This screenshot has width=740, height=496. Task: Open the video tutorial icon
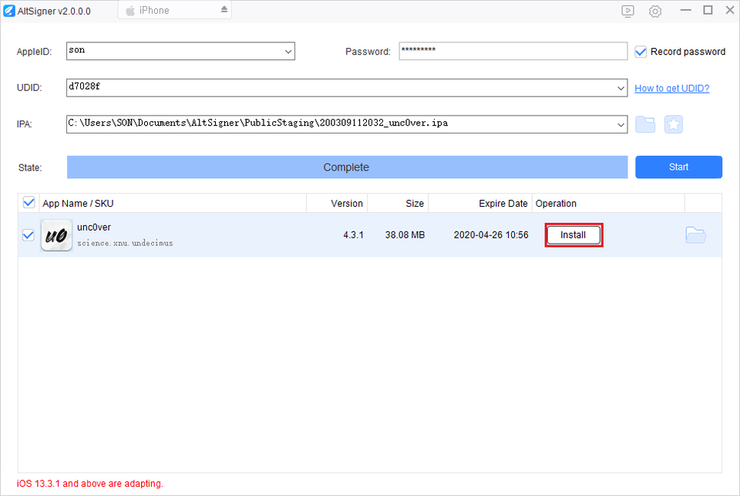tap(628, 11)
